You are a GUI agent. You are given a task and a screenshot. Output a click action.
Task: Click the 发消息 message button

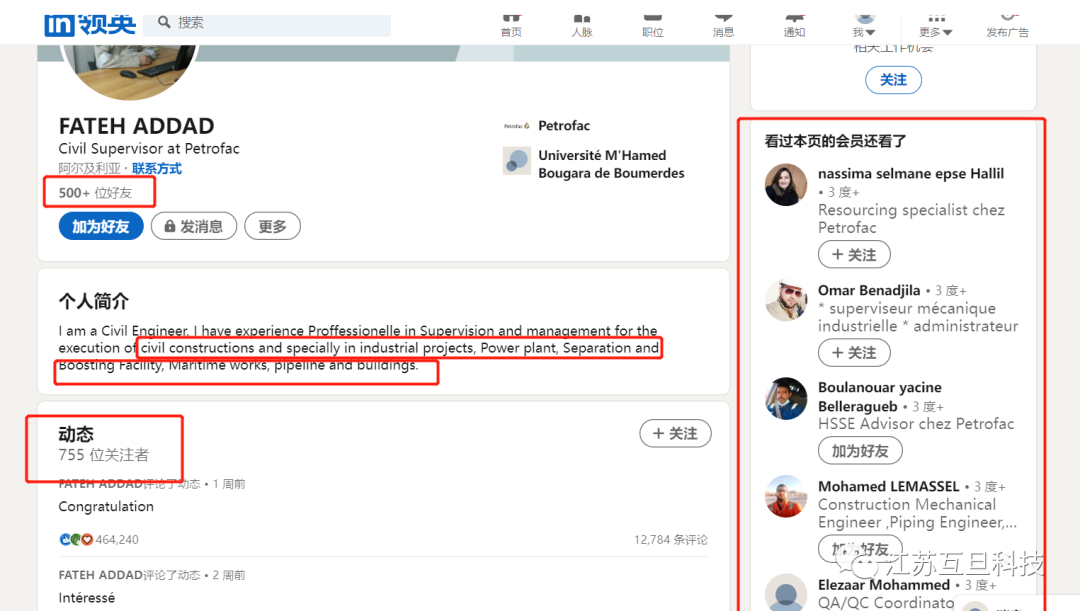[194, 227]
